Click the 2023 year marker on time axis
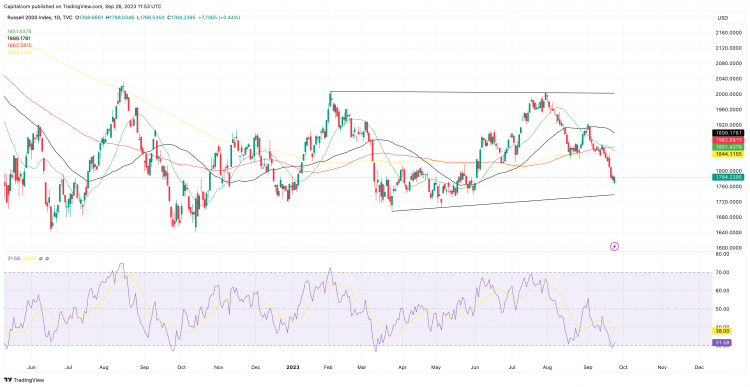 click(292, 367)
